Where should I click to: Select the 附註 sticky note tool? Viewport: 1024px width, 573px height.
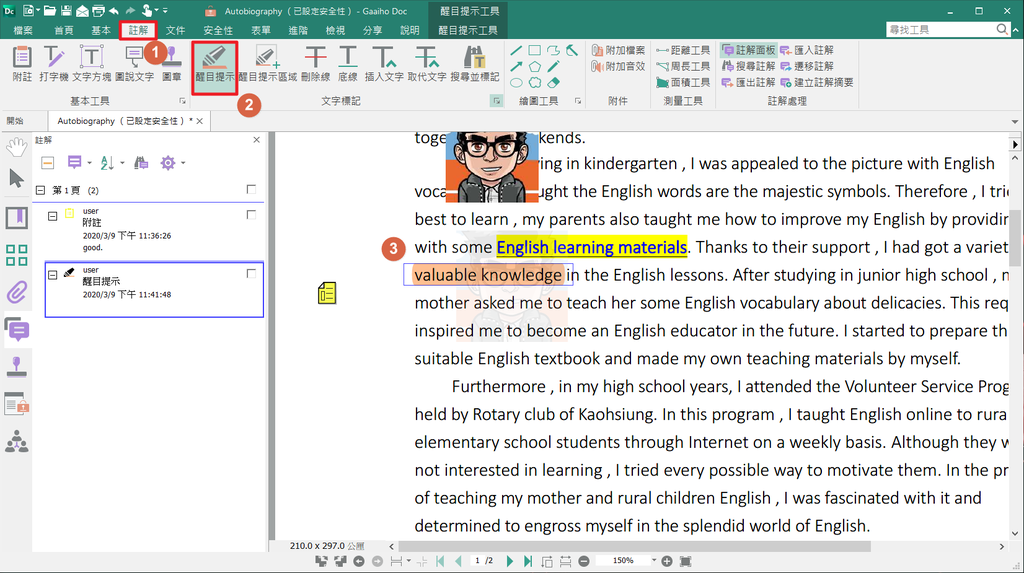(21, 62)
